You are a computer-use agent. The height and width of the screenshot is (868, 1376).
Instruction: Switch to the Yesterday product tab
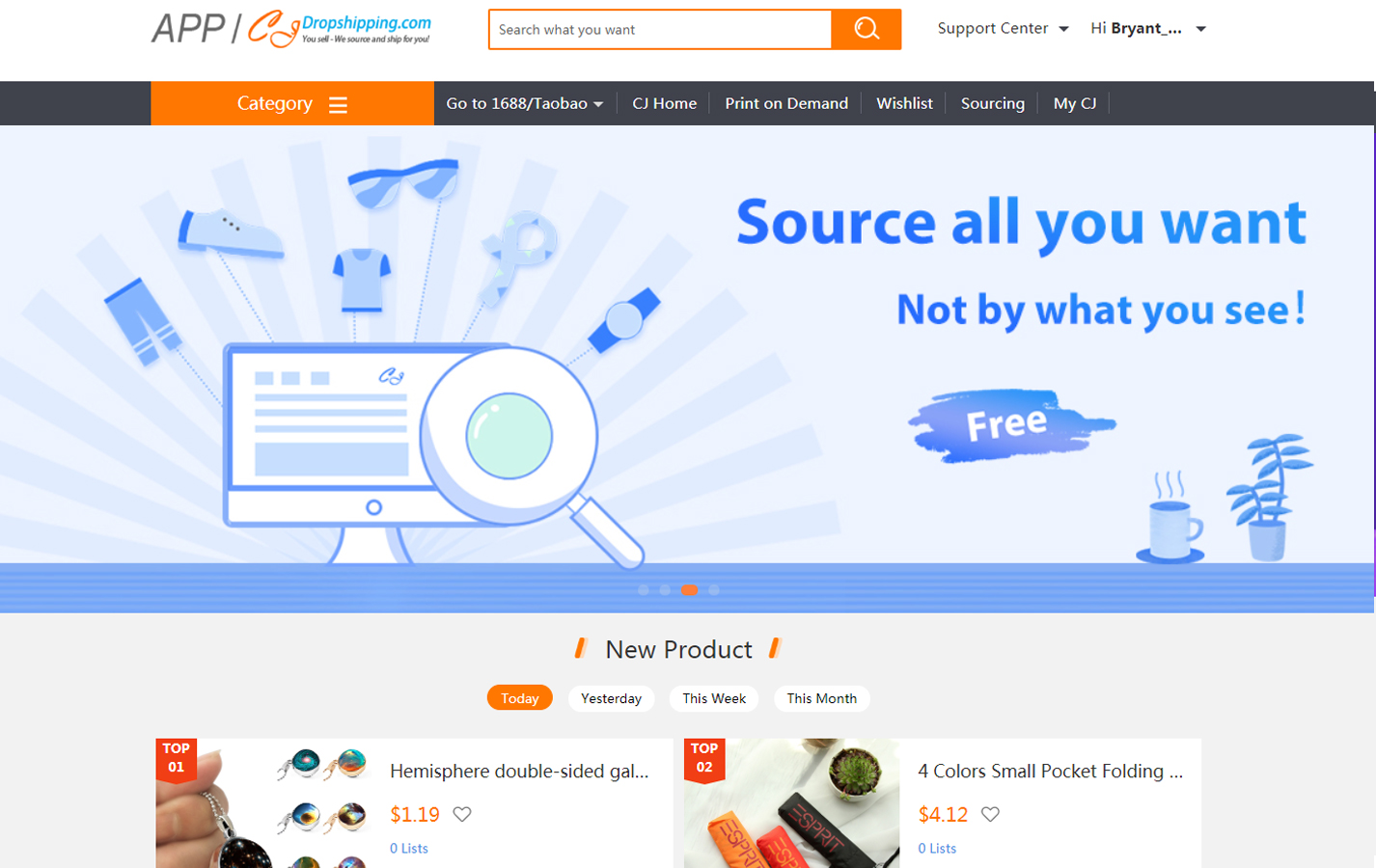click(x=611, y=698)
